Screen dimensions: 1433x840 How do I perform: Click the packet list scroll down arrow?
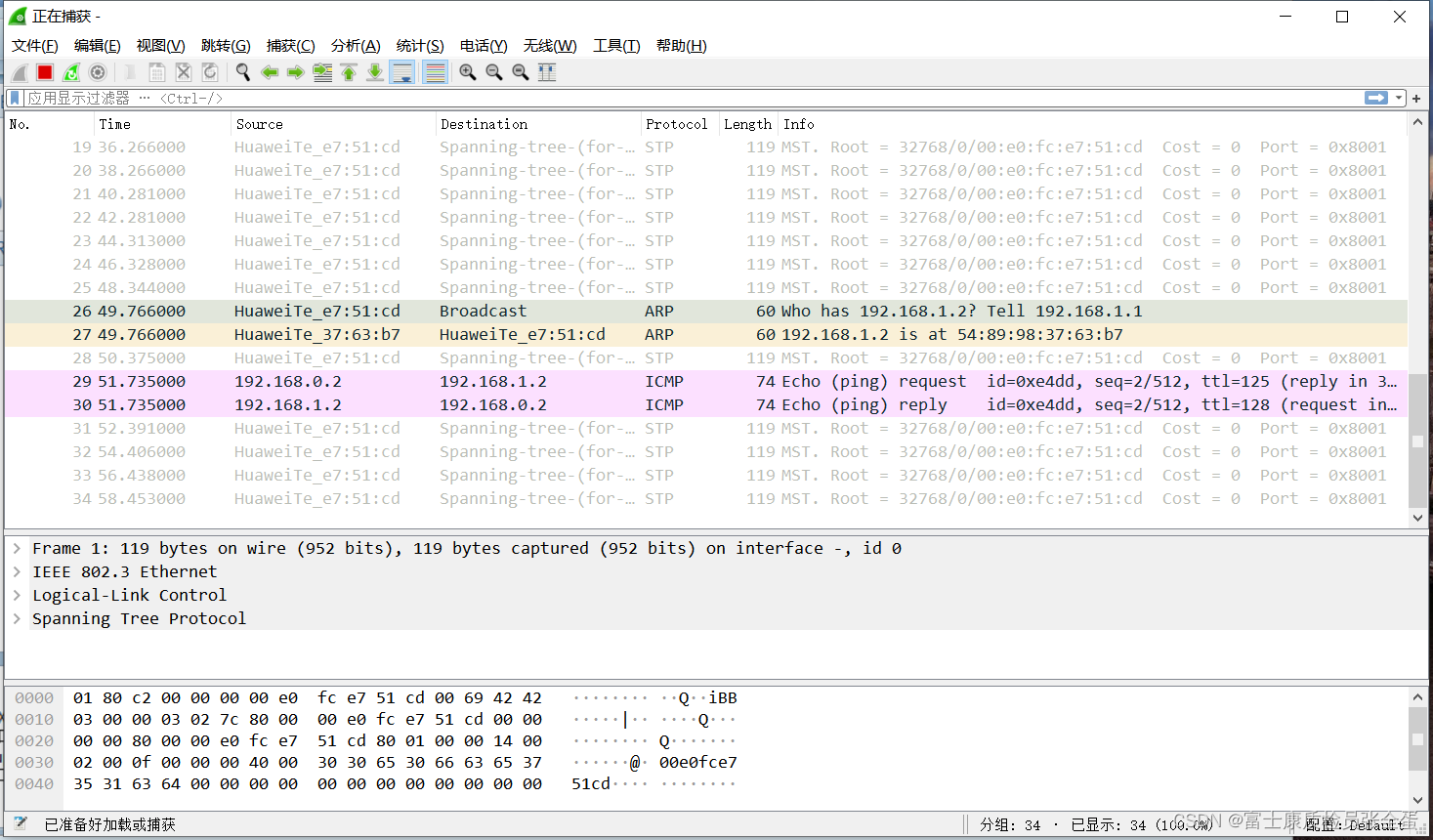tap(1417, 518)
